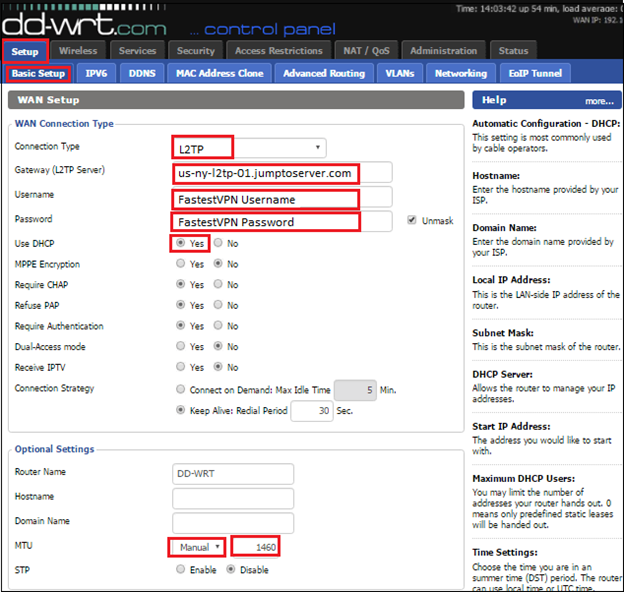Switch to Advanced Routing sub-tab
The image size is (624, 592).
click(324, 74)
